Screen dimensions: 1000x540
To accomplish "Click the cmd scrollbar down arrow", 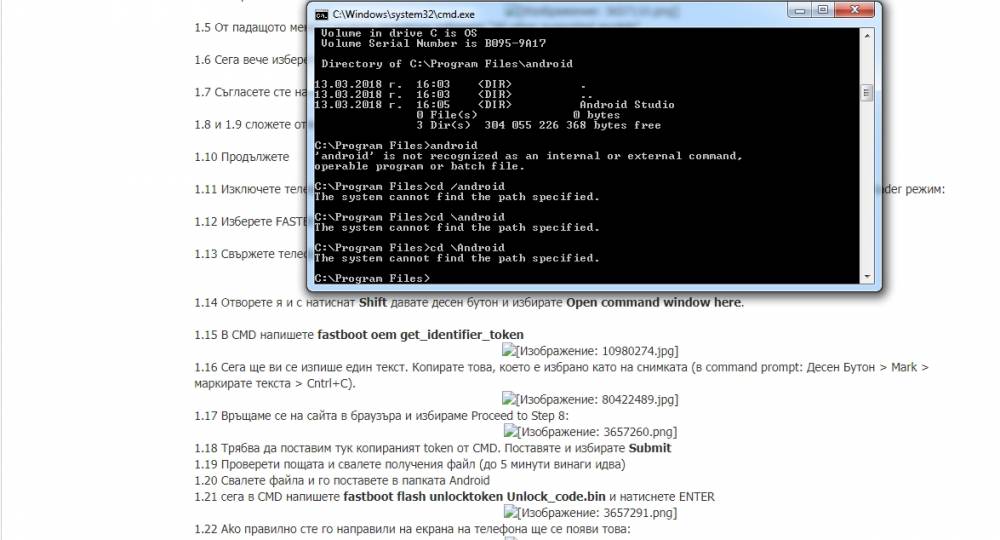I will coord(867,277).
